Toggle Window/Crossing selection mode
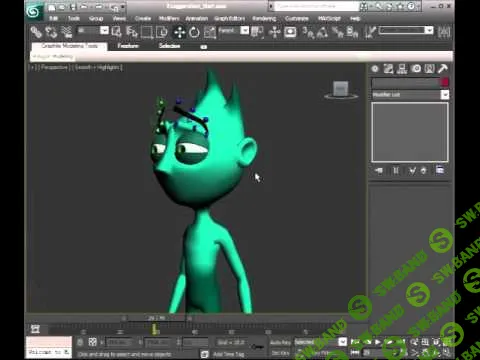 [162, 32]
